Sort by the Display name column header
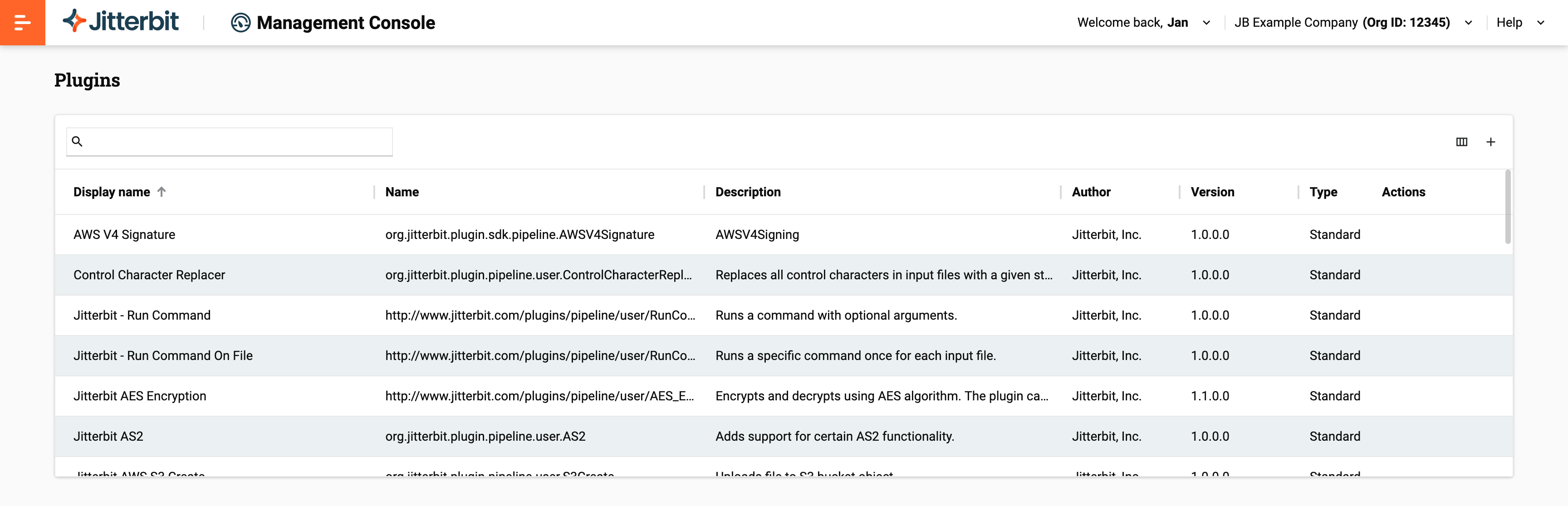The height and width of the screenshot is (506, 1568). pyautogui.click(x=112, y=192)
